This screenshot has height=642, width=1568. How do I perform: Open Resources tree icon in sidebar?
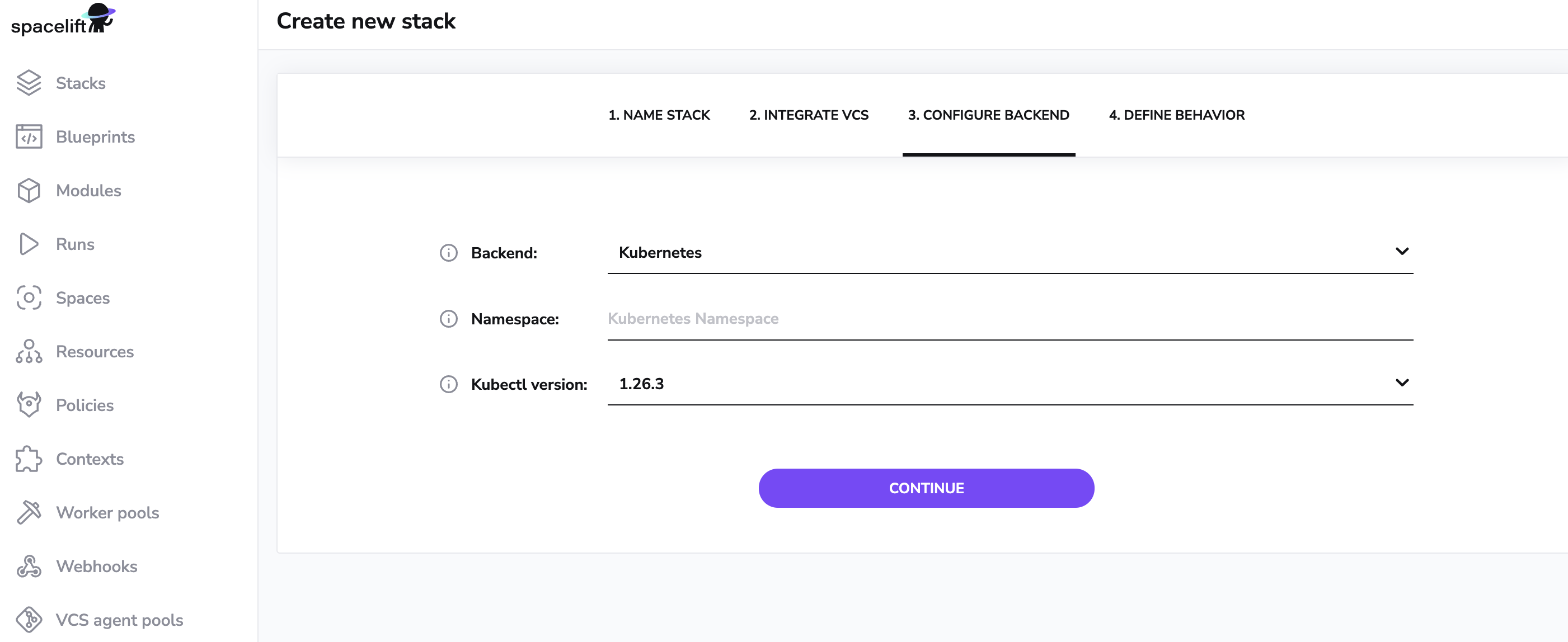pyautogui.click(x=29, y=352)
